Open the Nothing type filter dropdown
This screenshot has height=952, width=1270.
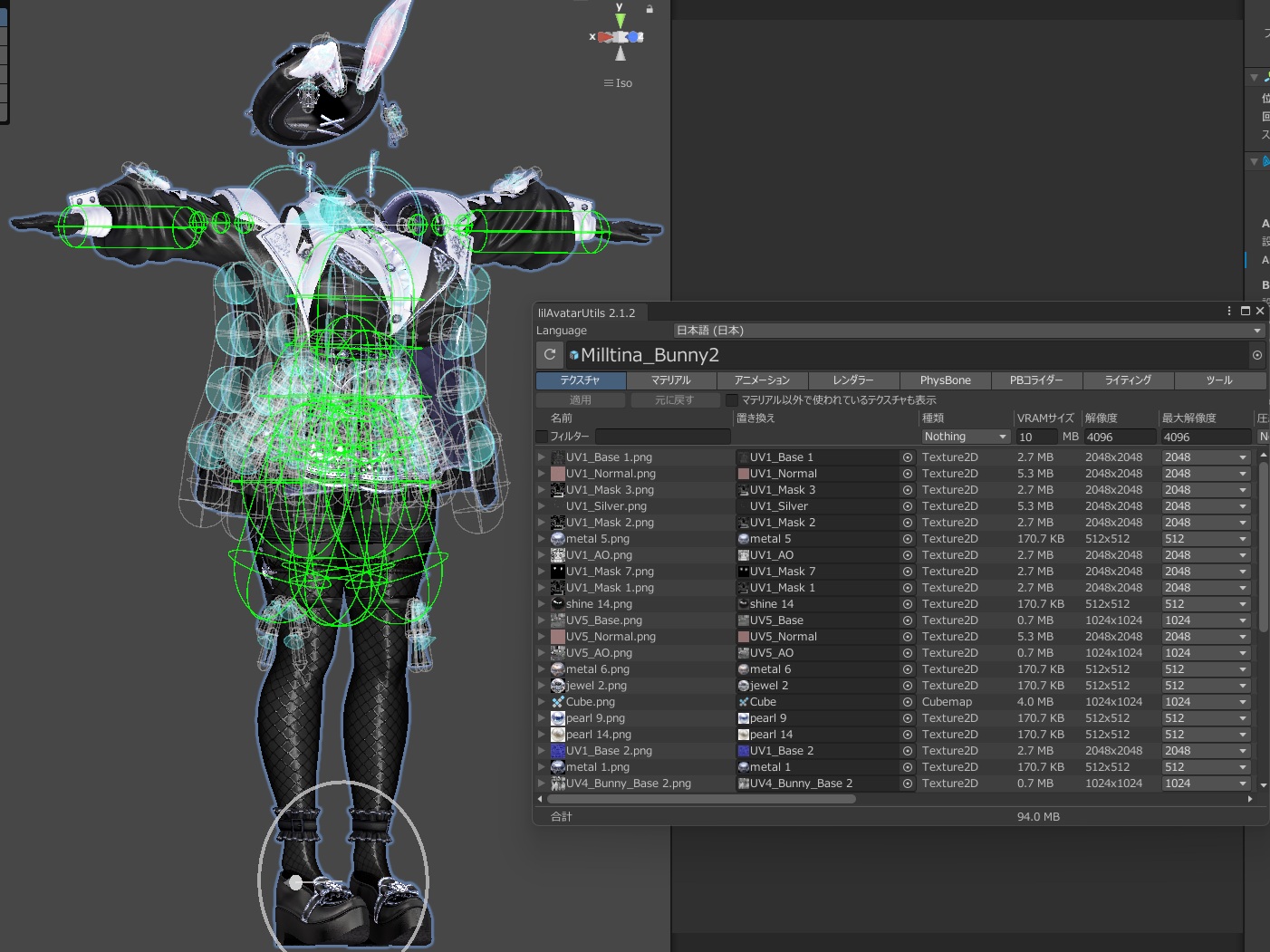(x=965, y=437)
